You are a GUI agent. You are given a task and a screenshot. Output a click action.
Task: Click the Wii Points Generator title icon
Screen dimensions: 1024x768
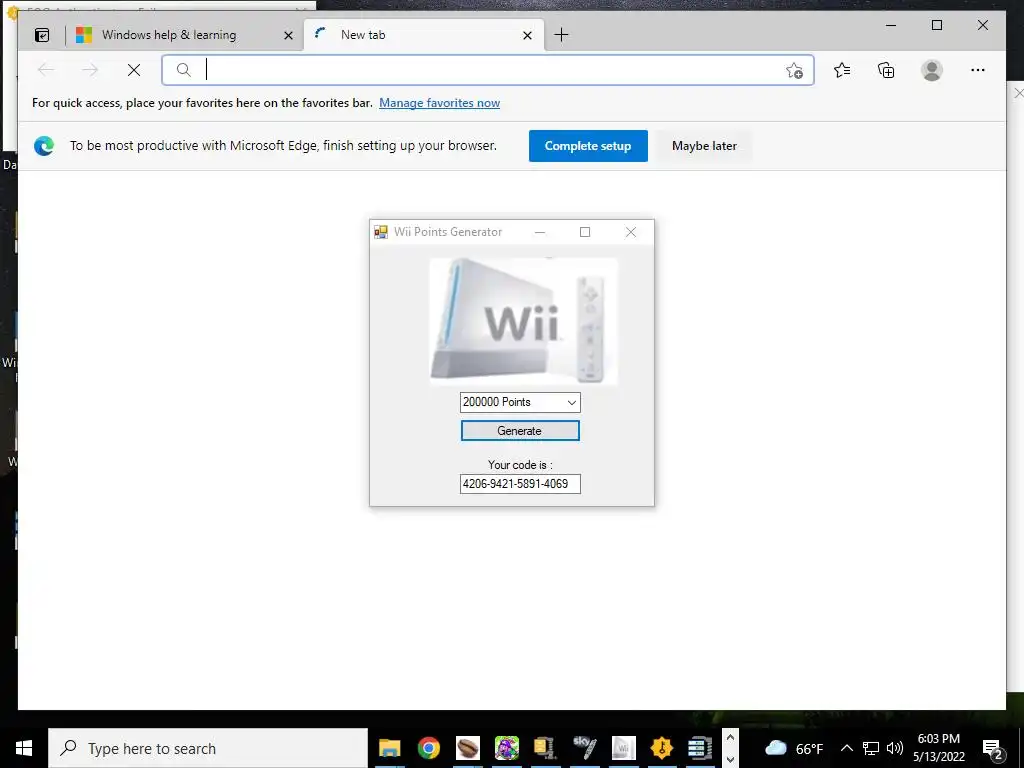click(381, 232)
